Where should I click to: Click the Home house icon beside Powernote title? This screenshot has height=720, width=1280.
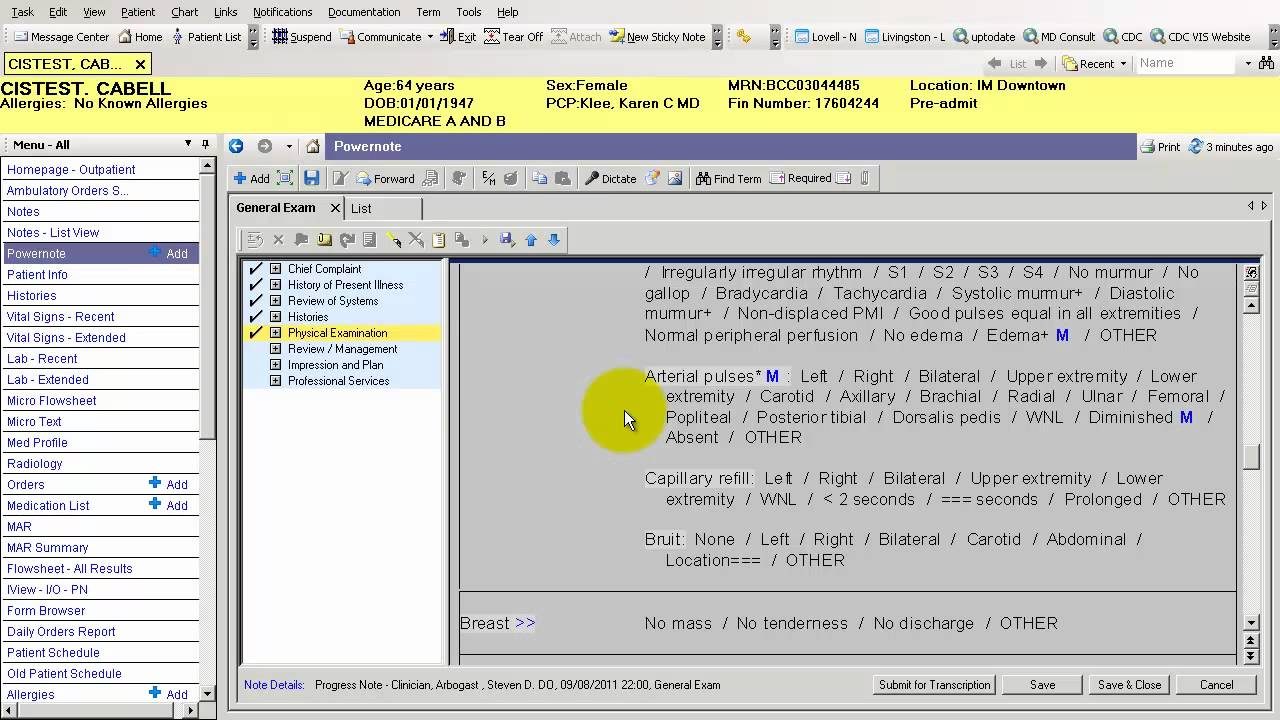pos(313,146)
